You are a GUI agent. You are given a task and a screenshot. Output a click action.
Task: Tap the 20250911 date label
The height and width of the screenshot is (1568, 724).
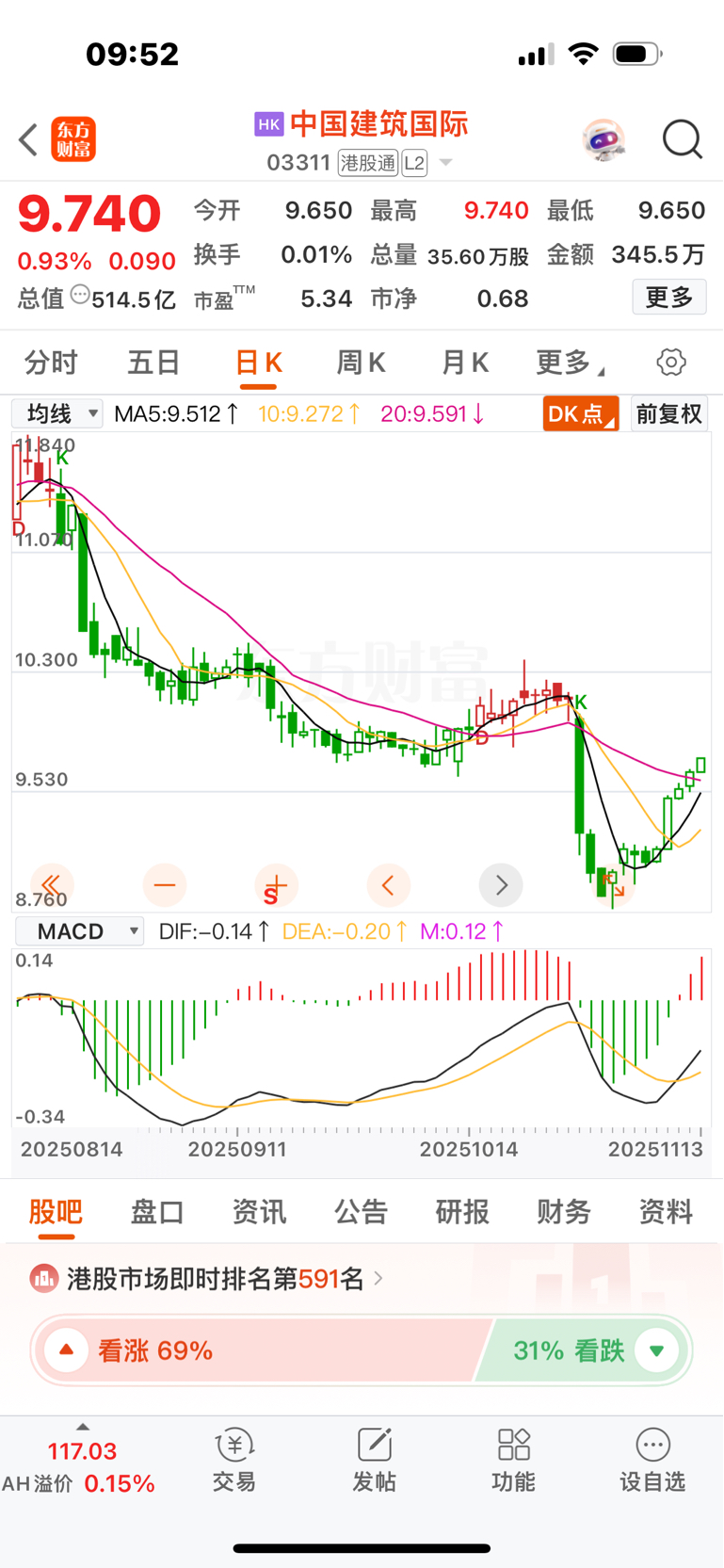237,1149
